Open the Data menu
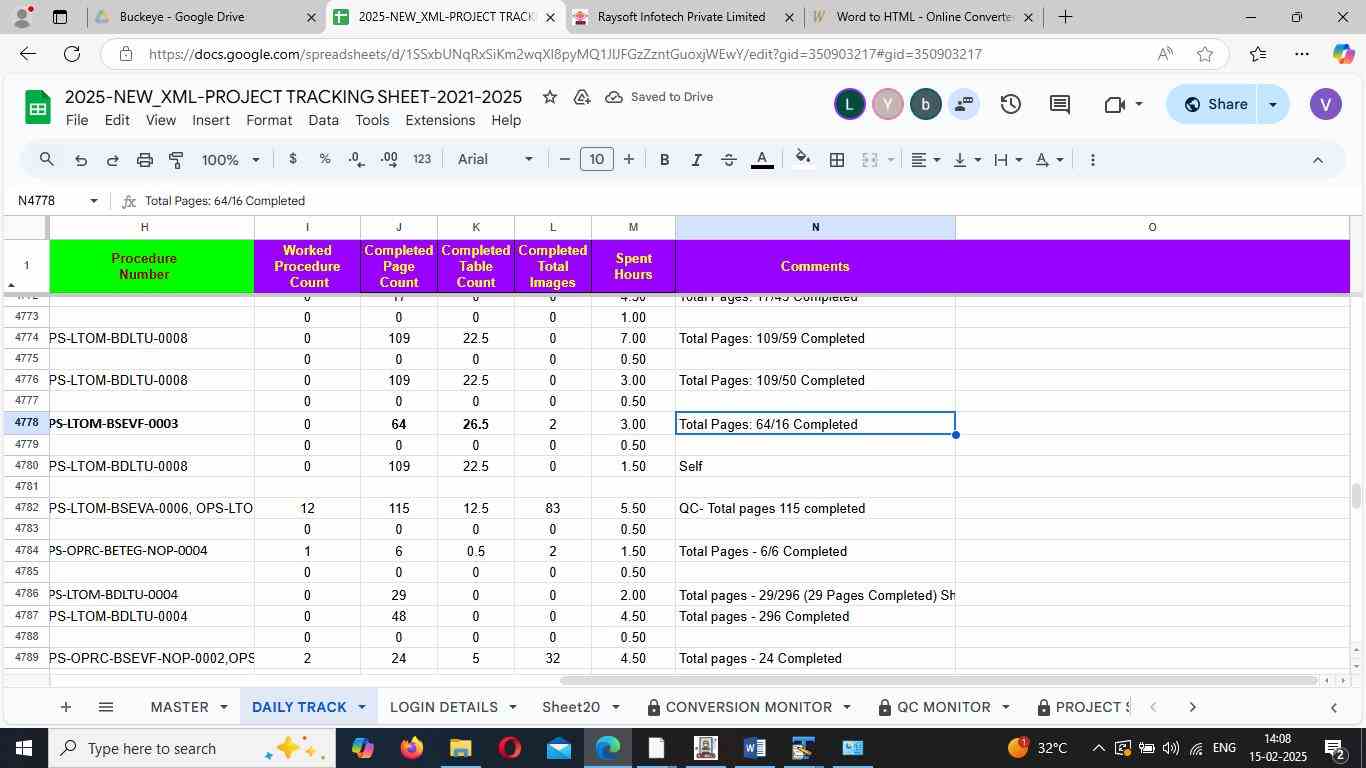Viewport: 1366px width, 768px height. point(323,120)
